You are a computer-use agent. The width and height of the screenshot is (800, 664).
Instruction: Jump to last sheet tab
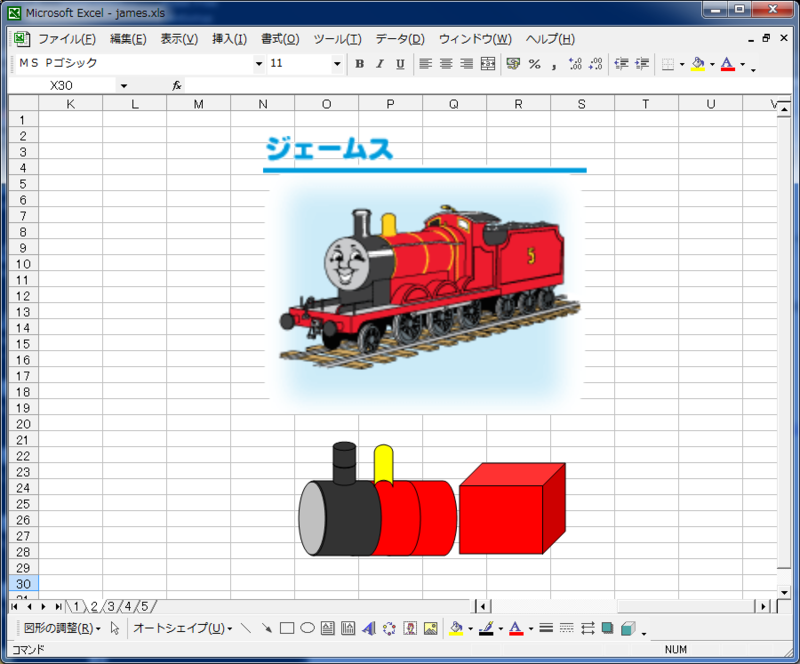[58, 606]
